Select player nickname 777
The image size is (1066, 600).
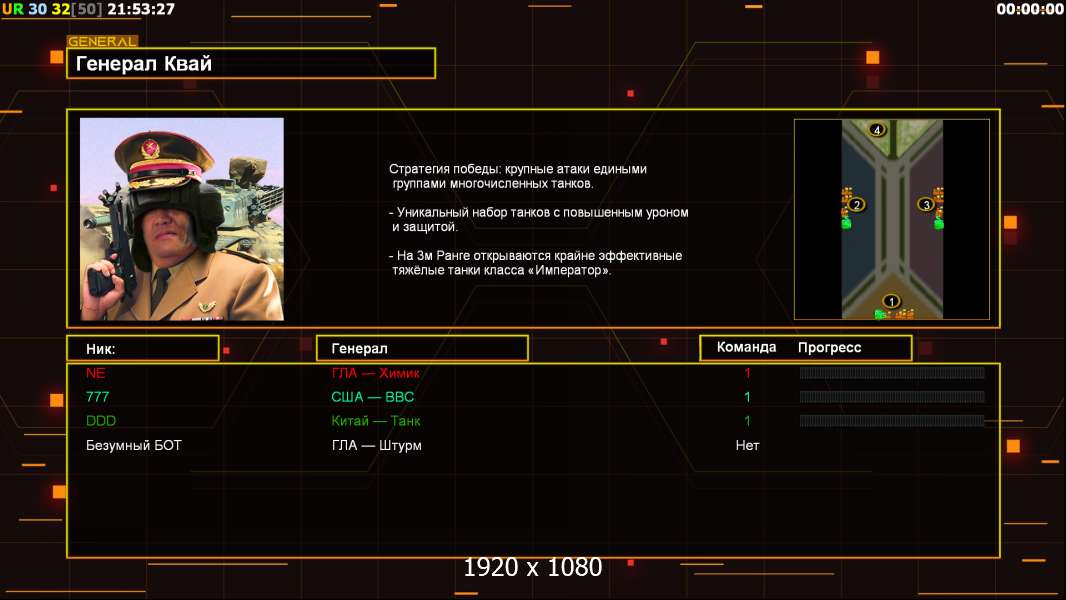coord(97,396)
